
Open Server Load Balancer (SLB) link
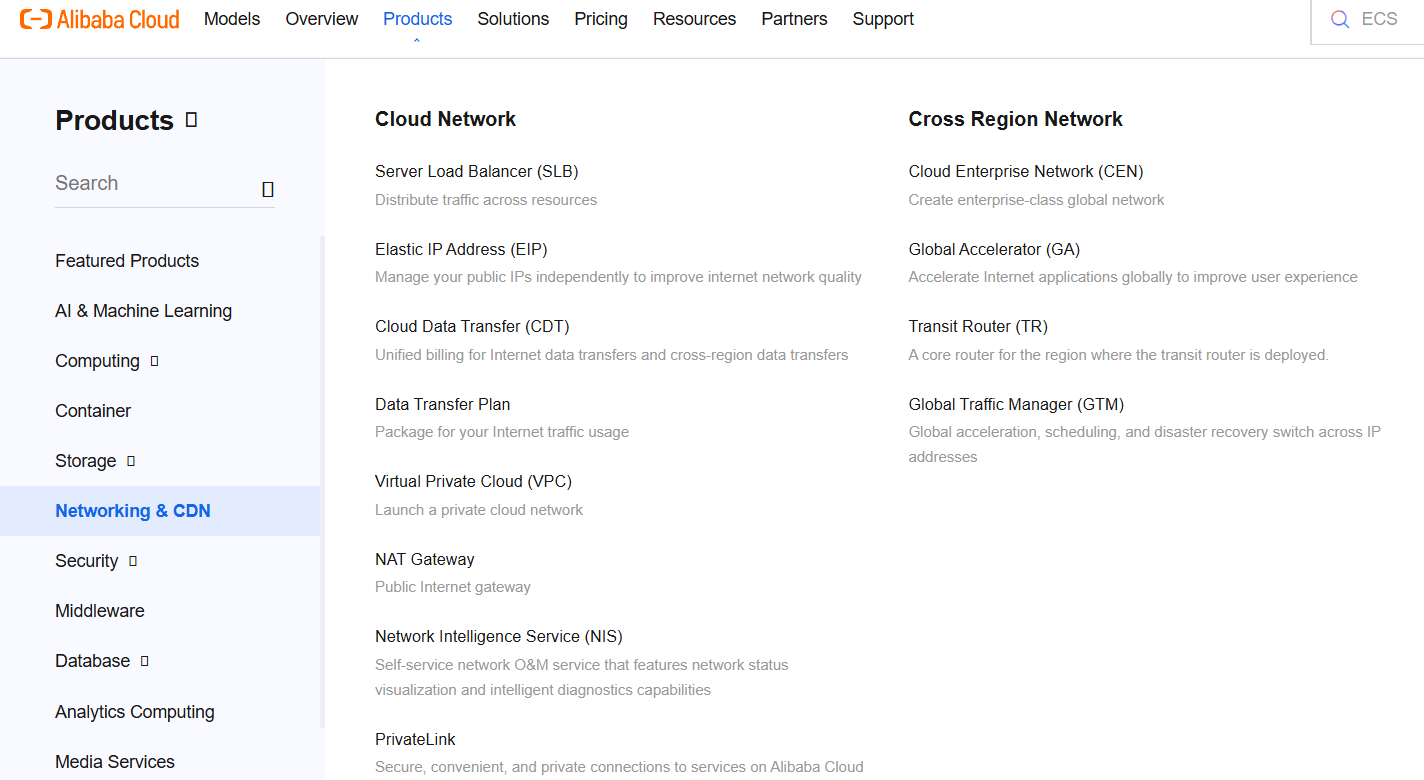(x=477, y=172)
